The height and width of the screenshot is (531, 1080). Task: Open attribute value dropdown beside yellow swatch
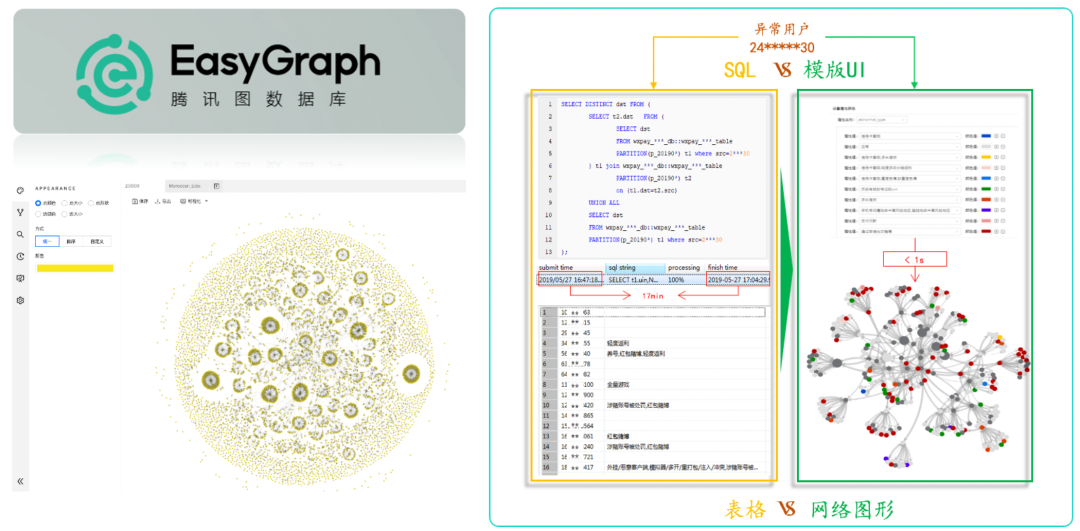pyautogui.click(x=910, y=157)
